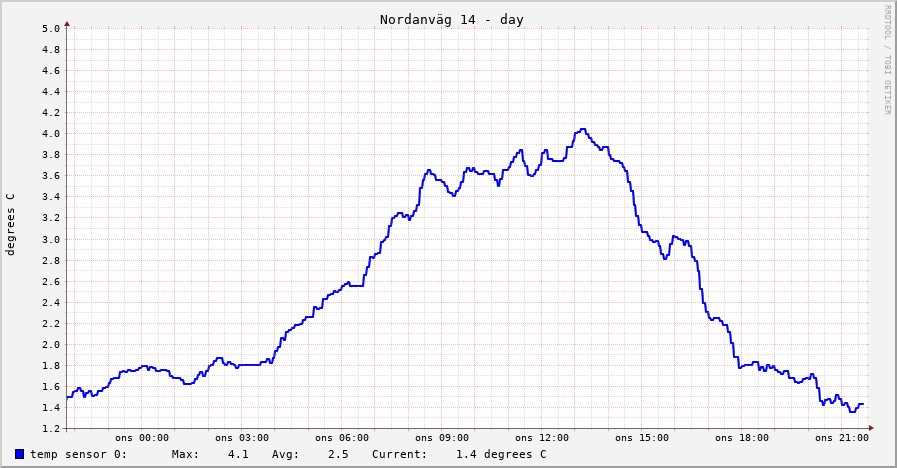Click the red arrow ending the X axis
Viewport: 897px width, 468px height.
pyautogui.click(x=870, y=428)
